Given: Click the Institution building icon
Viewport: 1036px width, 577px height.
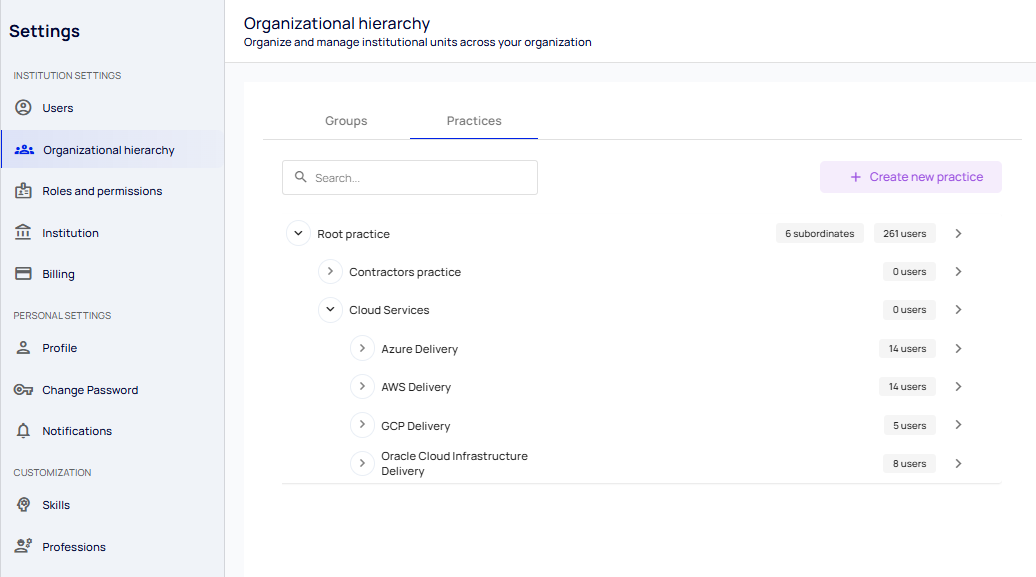Looking at the screenshot, I should [23, 233].
